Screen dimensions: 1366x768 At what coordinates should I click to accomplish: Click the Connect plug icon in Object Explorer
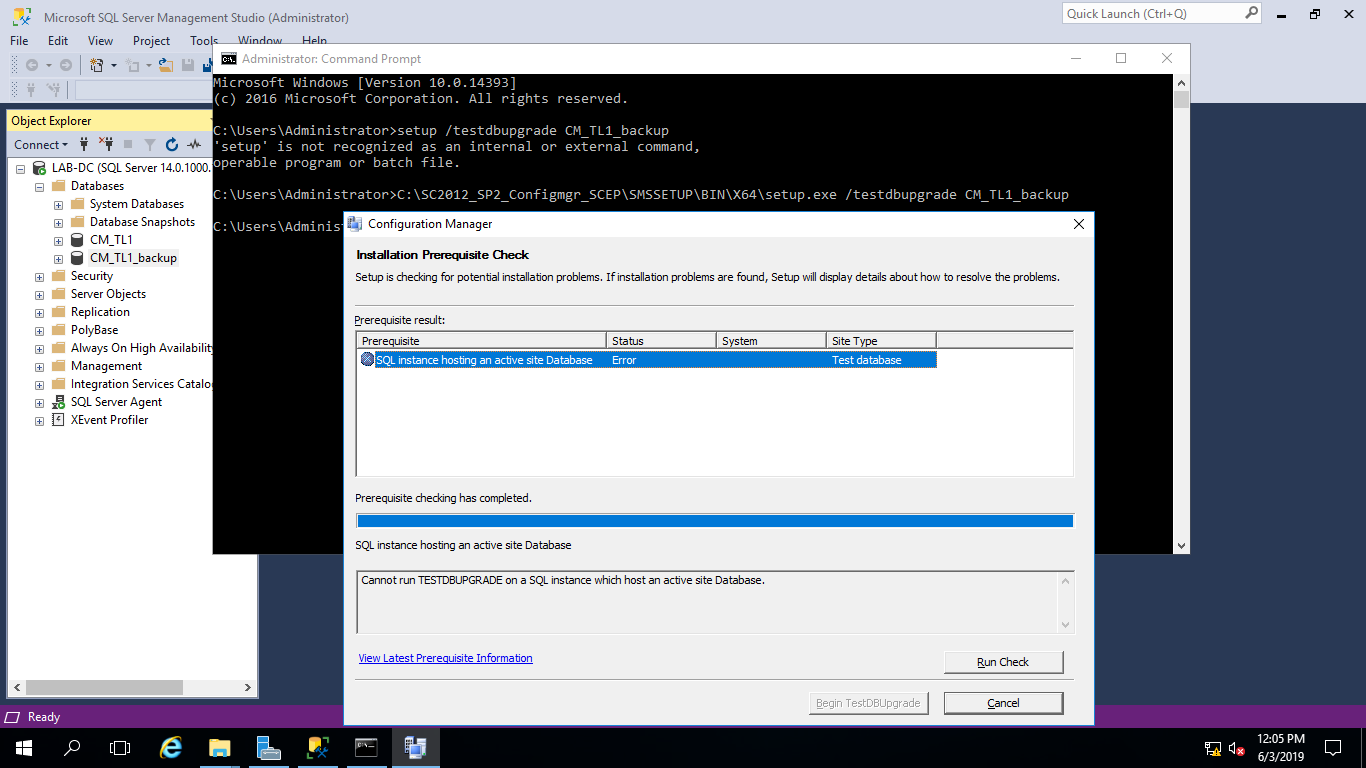84,144
